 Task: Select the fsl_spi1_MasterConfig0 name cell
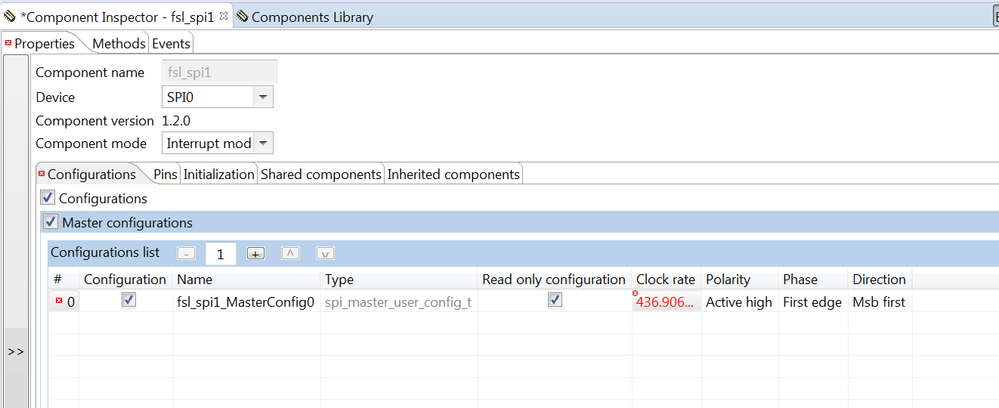click(x=246, y=302)
